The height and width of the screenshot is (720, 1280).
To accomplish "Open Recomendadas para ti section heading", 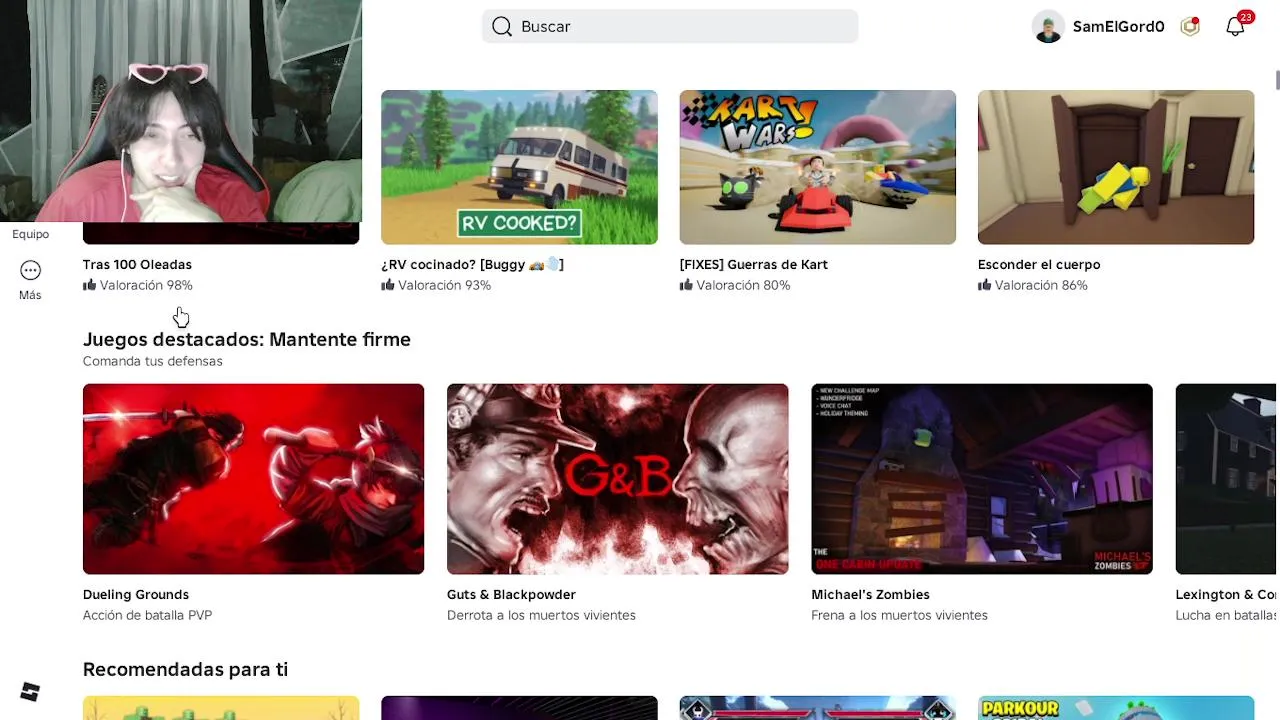I will [185, 670].
